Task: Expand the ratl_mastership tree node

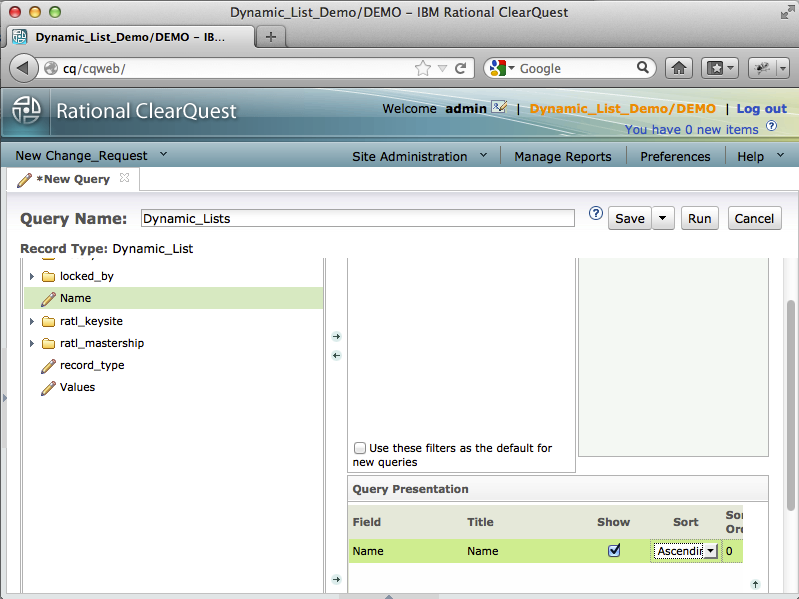Action: coord(32,343)
